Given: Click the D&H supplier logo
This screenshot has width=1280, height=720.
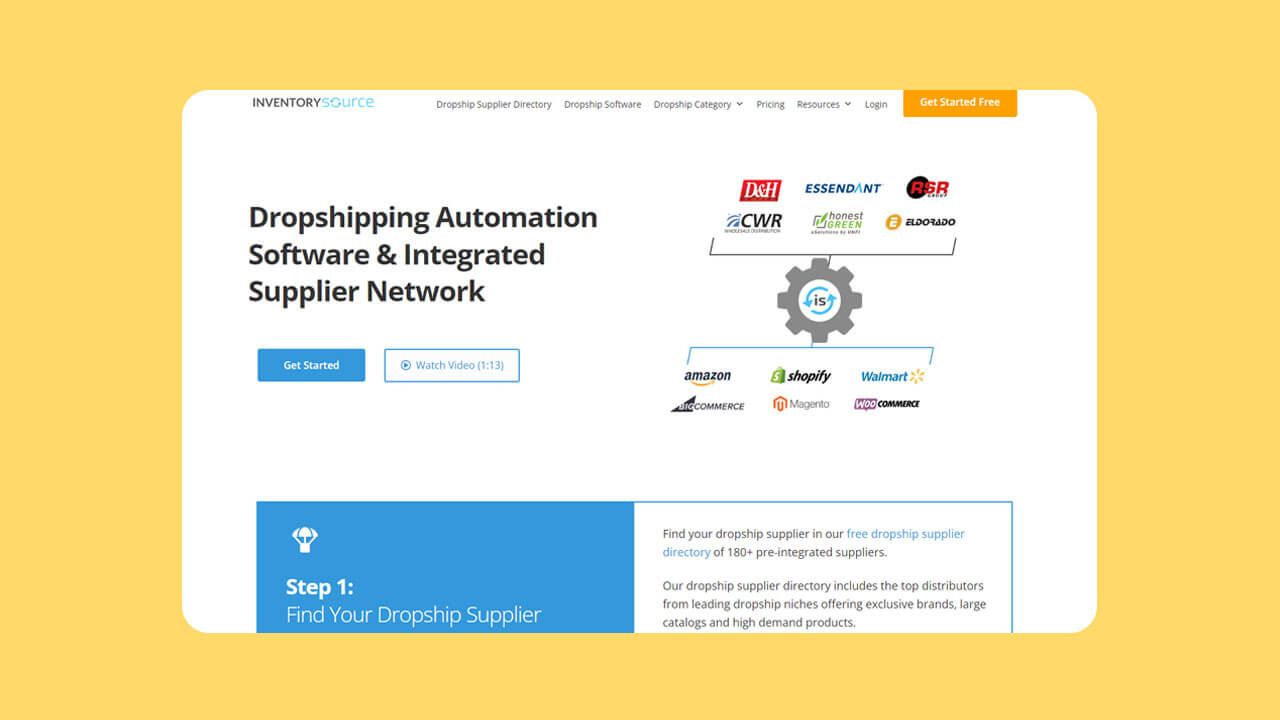Looking at the screenshot, I should (760, 190).
